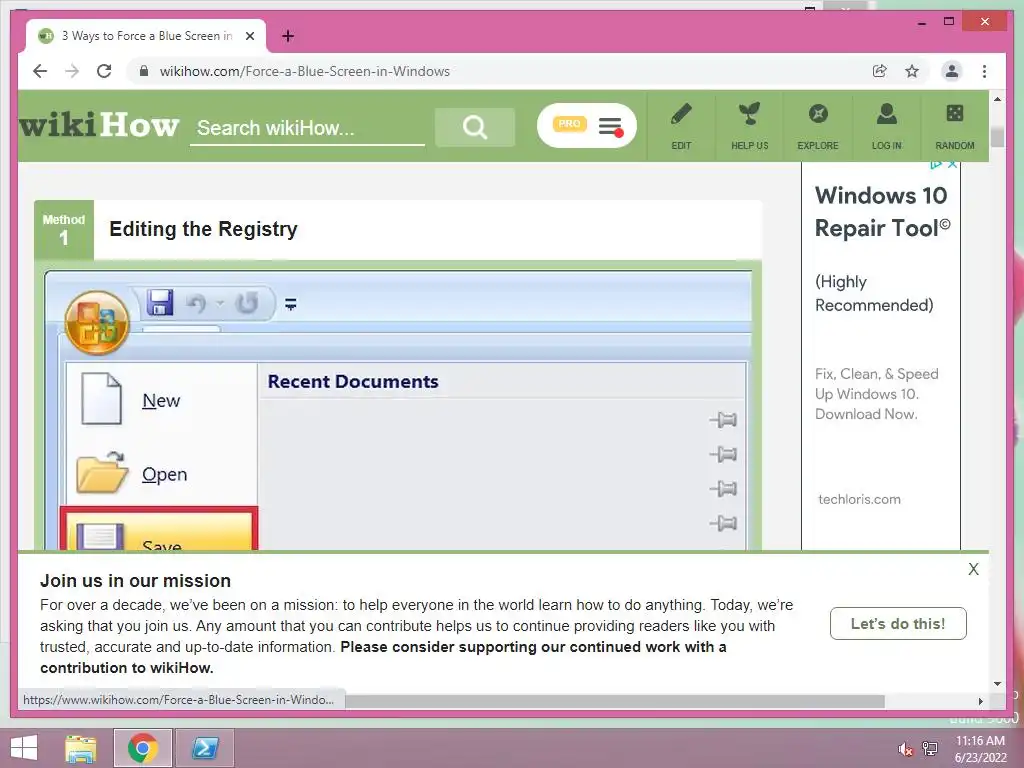Image resolution: width=1024 pixels, height=768 pixels.
Task: Close the wikiHow browser tab
Action: 249,36
